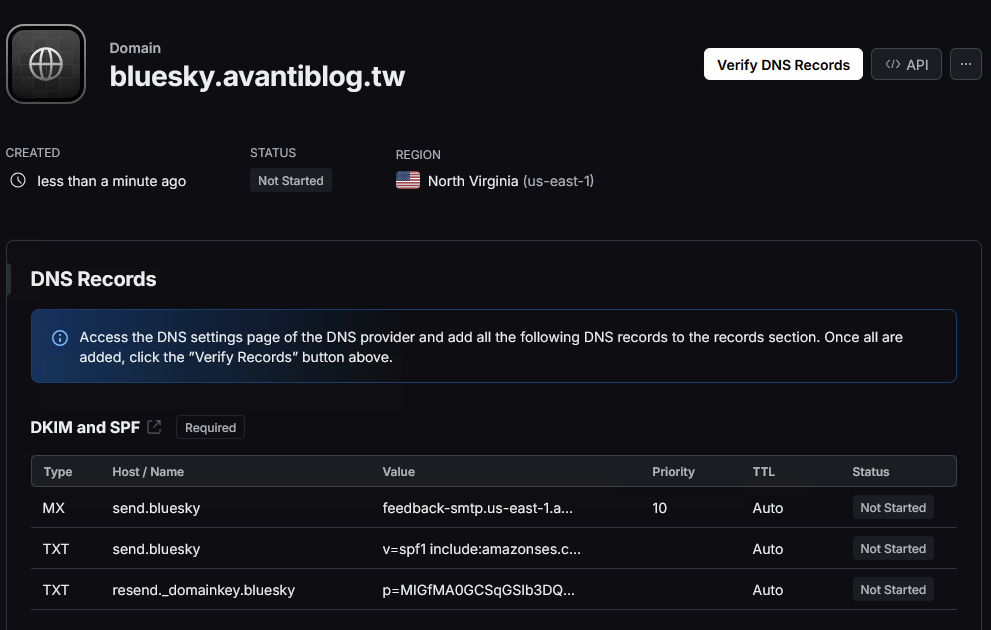Click the Status column header
991x630 pixels.
point(871,472)
